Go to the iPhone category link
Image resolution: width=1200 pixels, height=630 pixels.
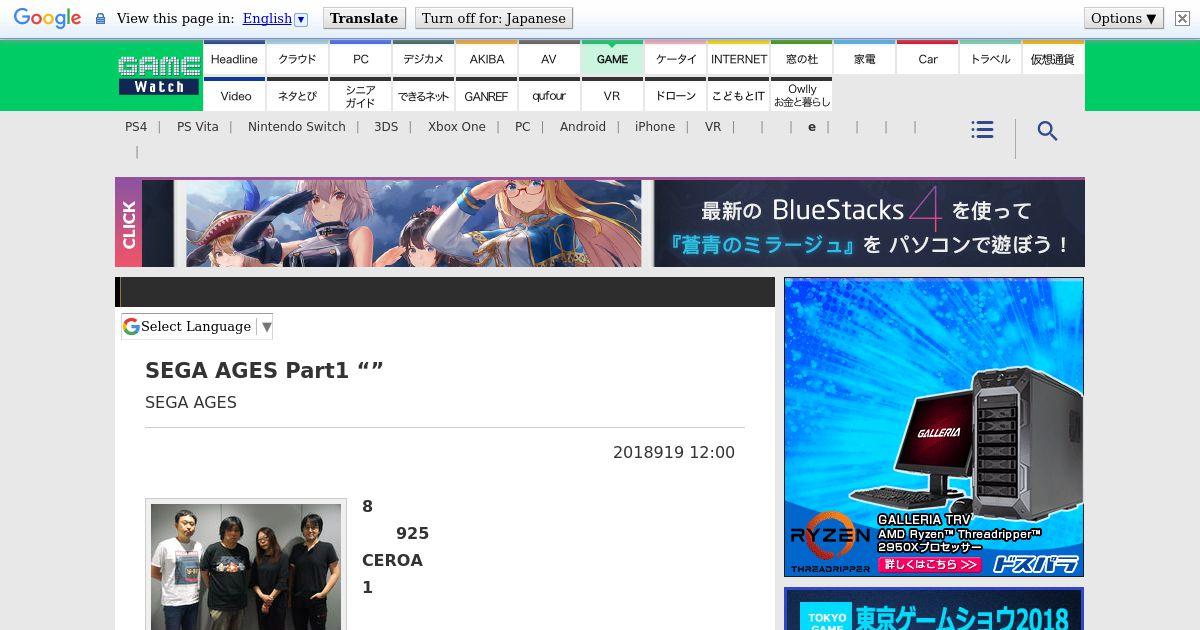click(655, 127)
